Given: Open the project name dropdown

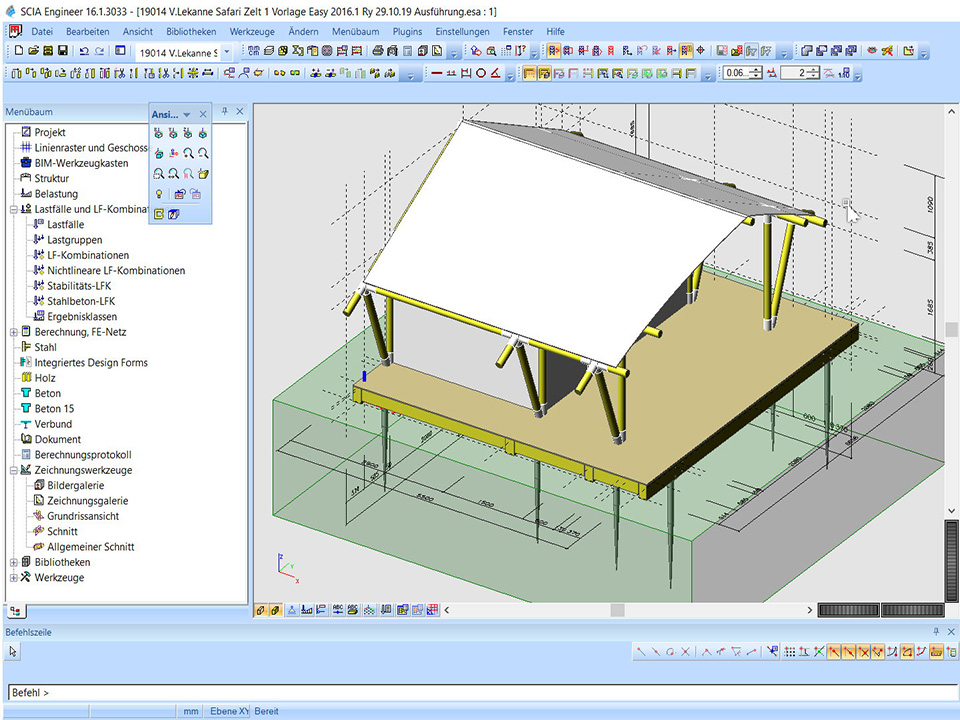Looking at the screenshot, I should tap(226, 52).
